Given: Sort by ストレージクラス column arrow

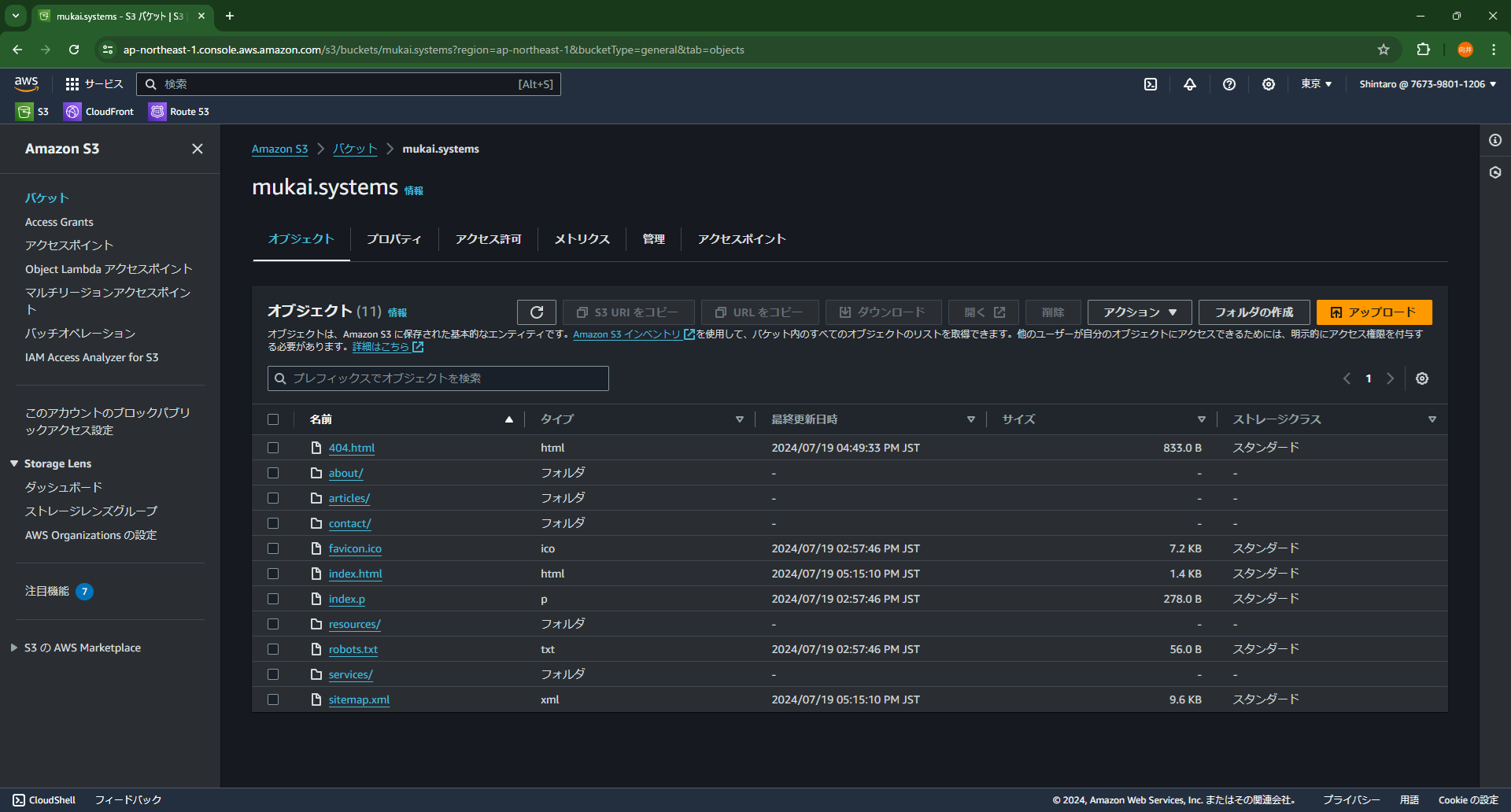Looking at the screenshot, I should [1432, 419].
